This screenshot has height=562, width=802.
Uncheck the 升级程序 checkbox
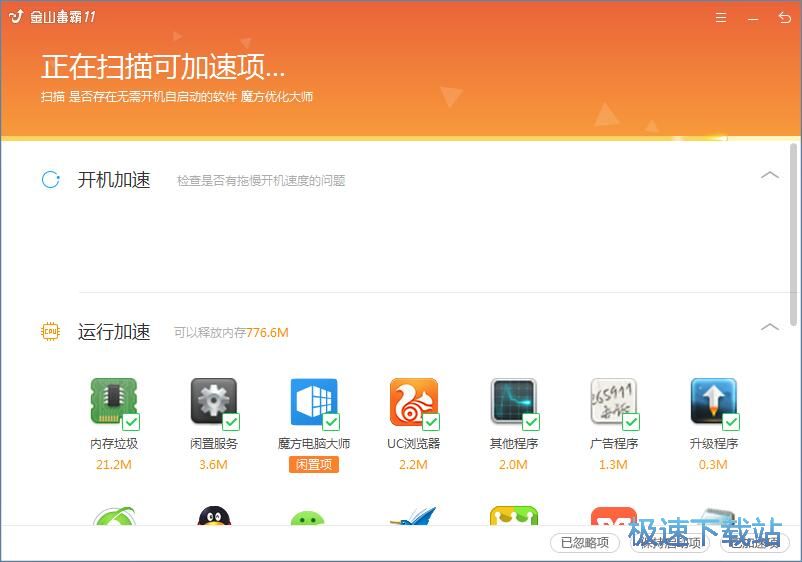(x=731, y=422)
